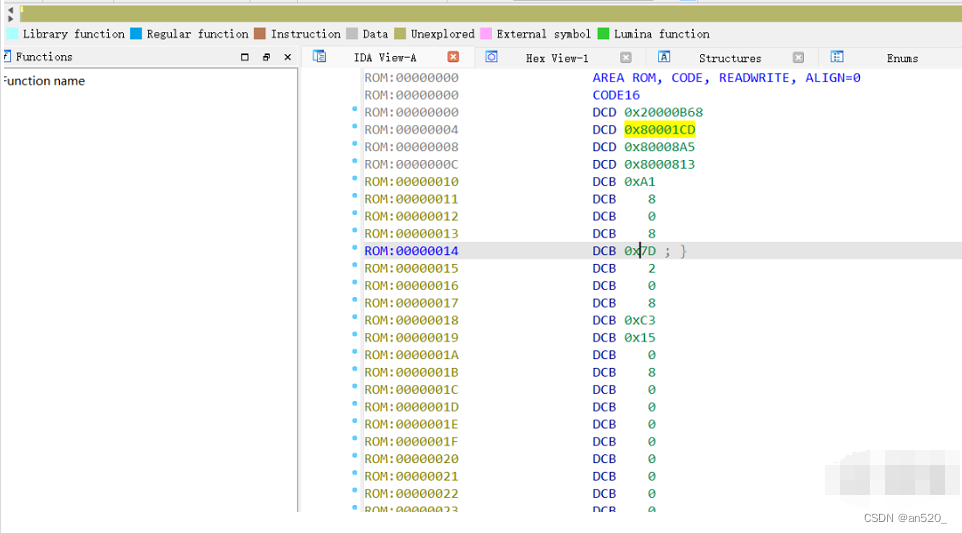This screenshot has width=962, height=533.
Task: Click the Regular function color swatch
Action: click(x=136, y=34)
